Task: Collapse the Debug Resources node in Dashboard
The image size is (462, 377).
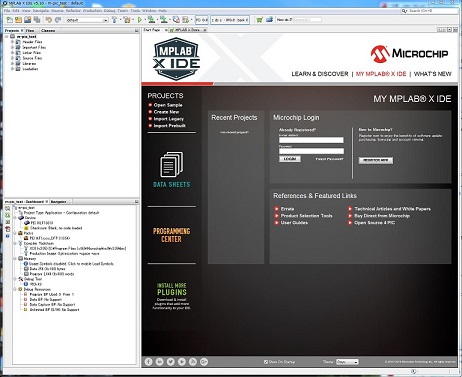Action: click(15, 289)
